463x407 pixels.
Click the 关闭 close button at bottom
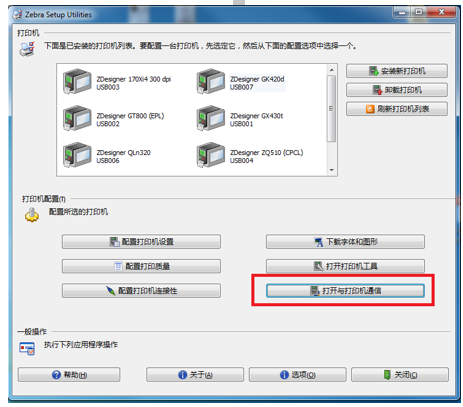pyautogui.click(x=400, y=375)
